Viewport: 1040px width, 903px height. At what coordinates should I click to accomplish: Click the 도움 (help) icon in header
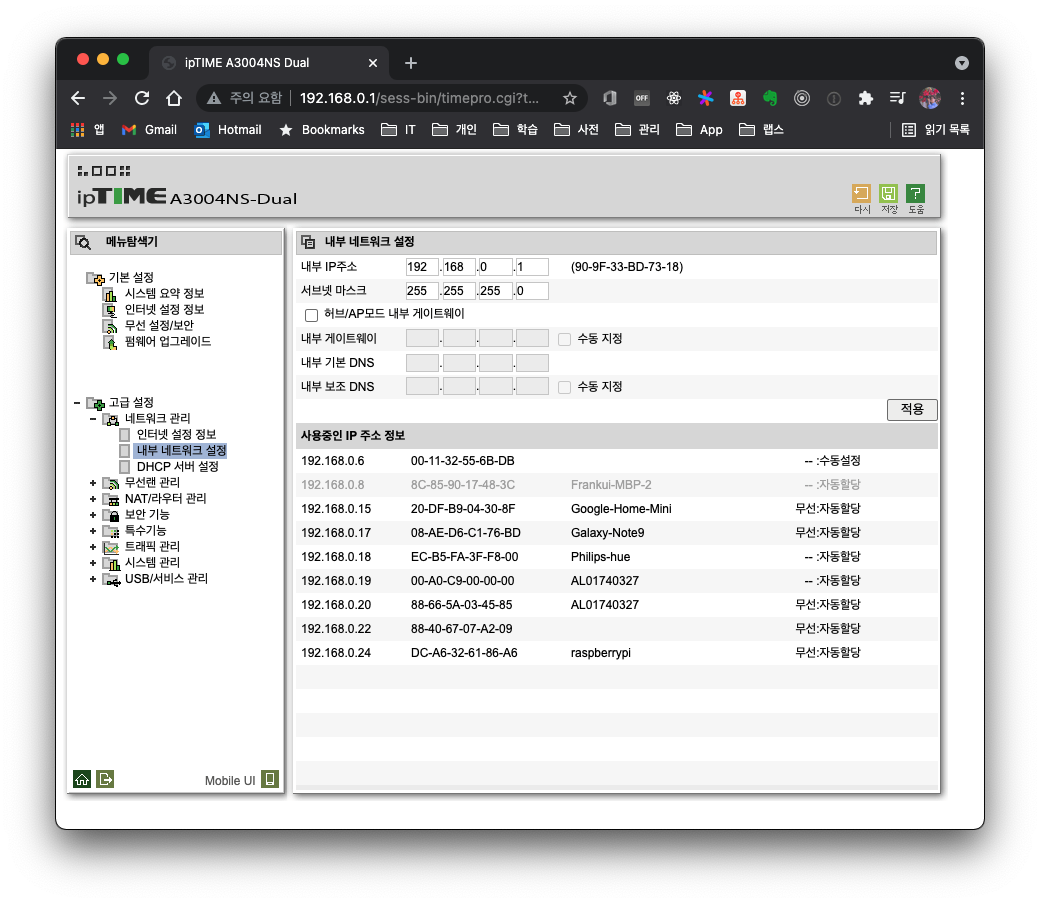(x=915, y=194)
